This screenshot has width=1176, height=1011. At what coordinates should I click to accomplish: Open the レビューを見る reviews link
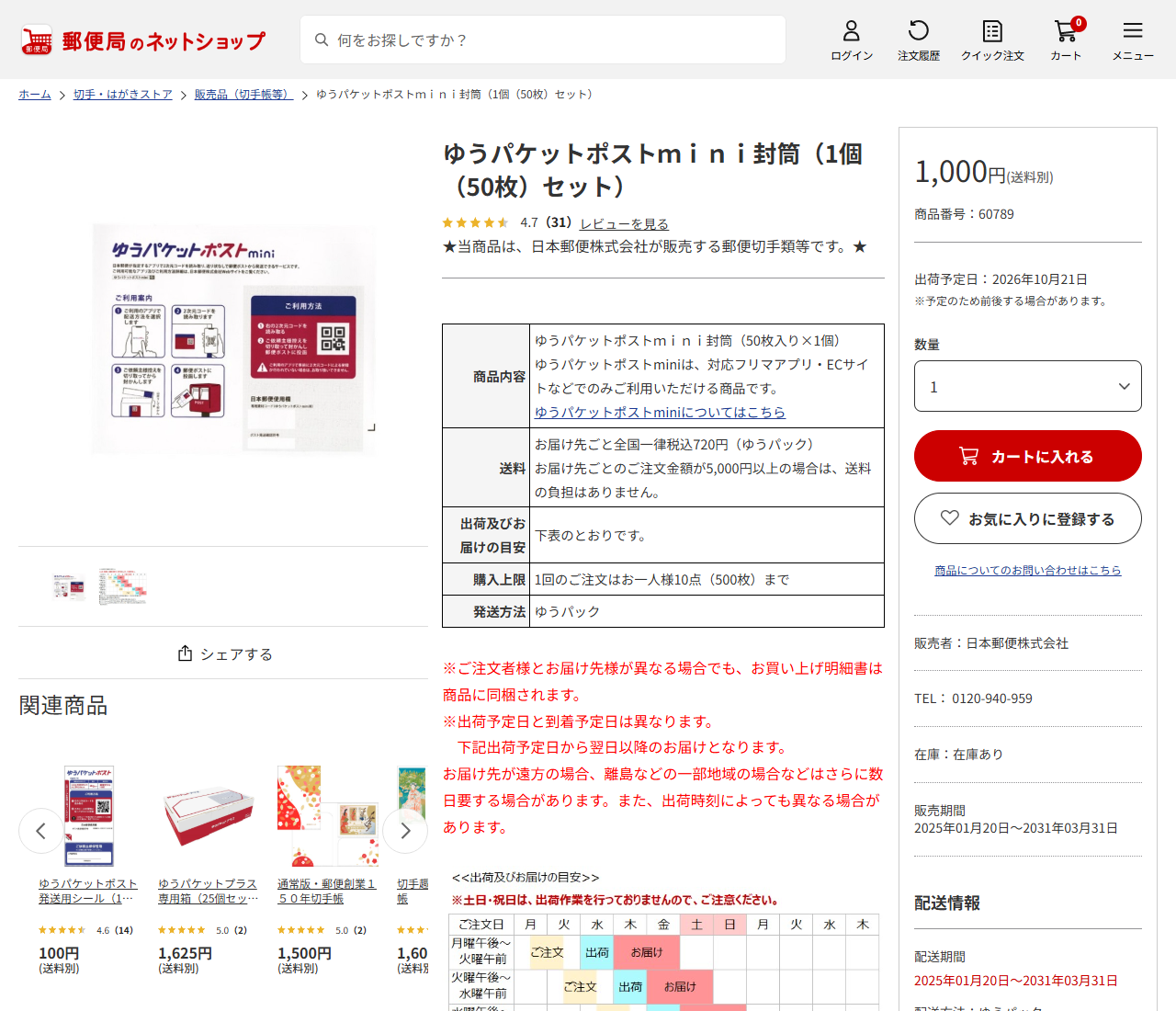625,223
